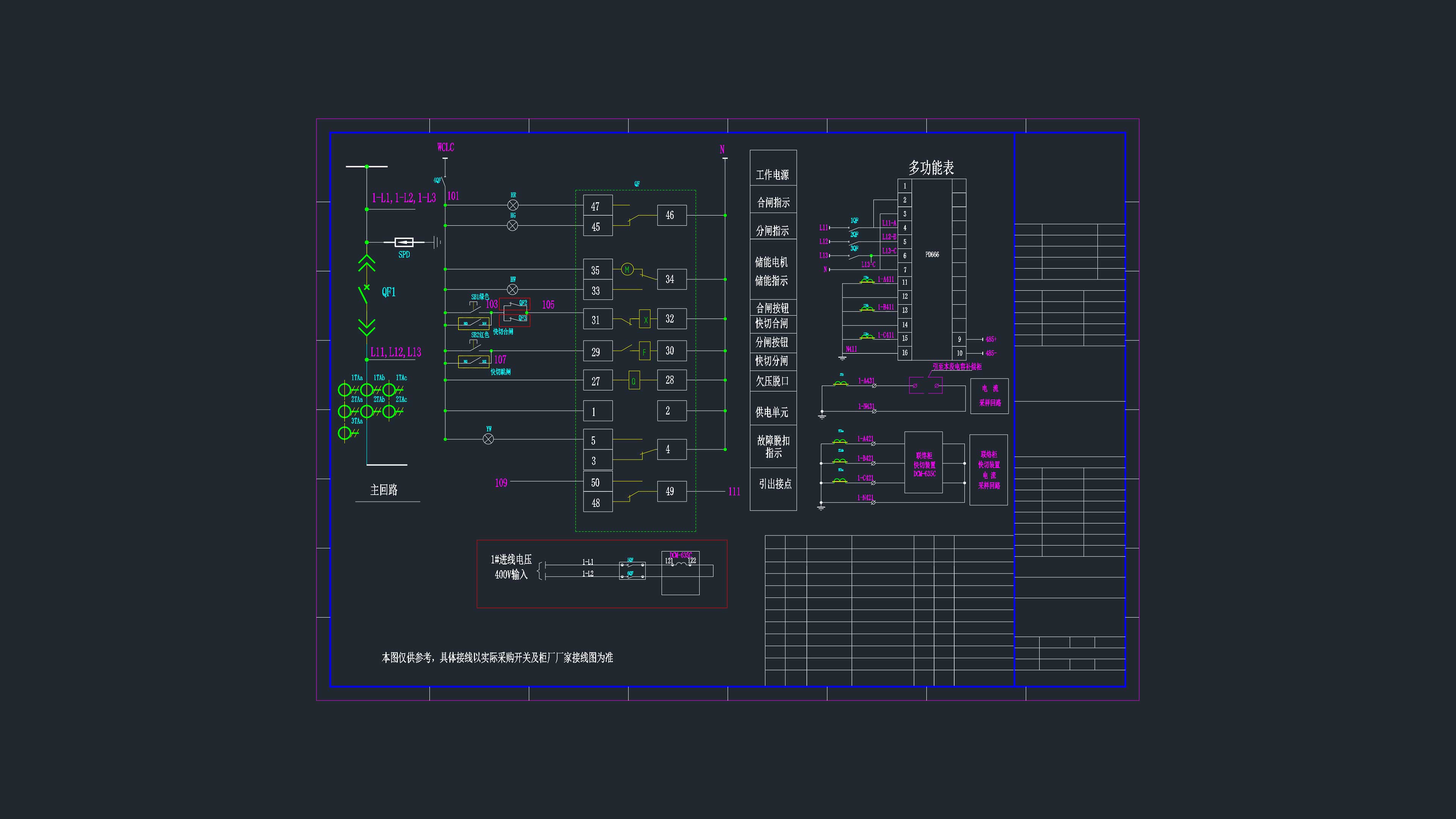Click wire number 111
Viewport: 1456px width, 819px height.
point(734,492)
